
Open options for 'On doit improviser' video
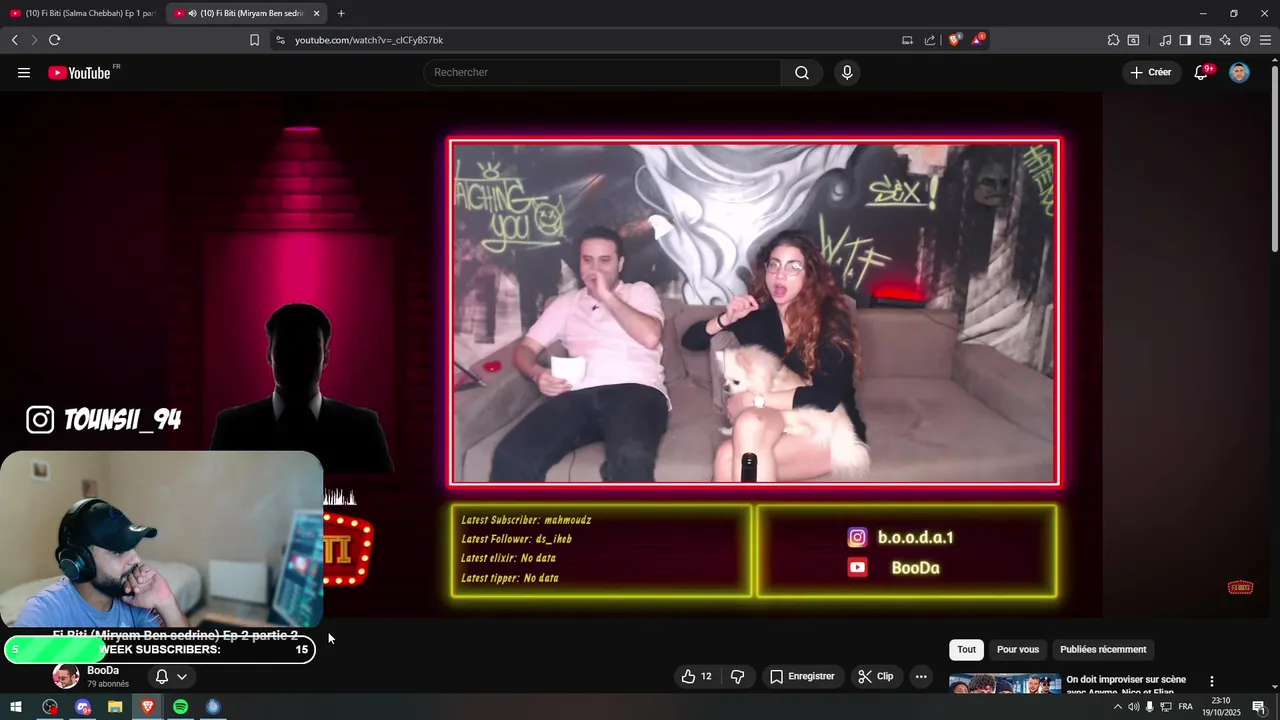click(x=1211, y=681)
